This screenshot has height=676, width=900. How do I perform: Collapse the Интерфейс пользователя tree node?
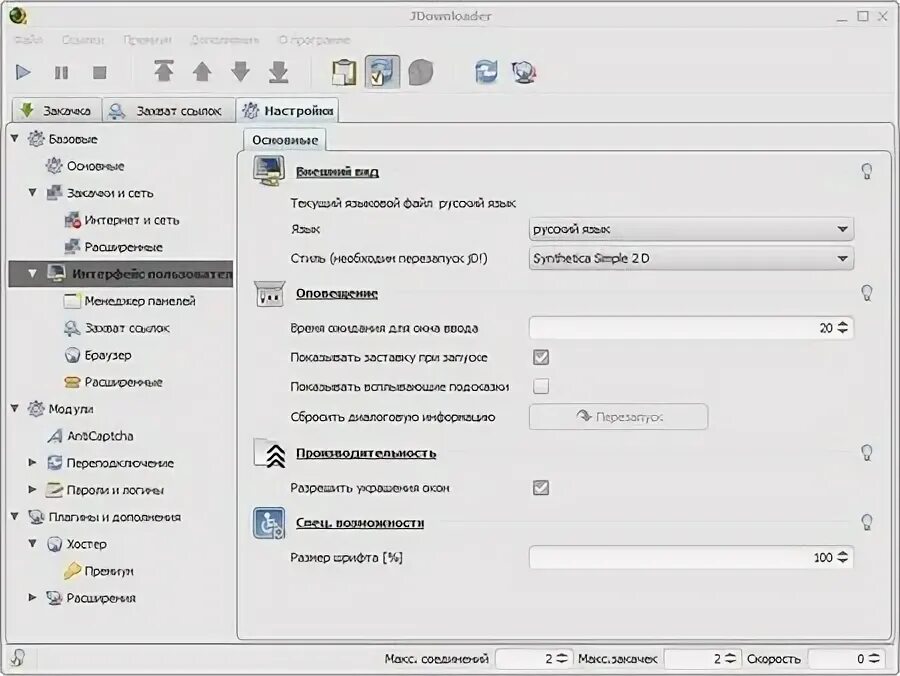33,273
